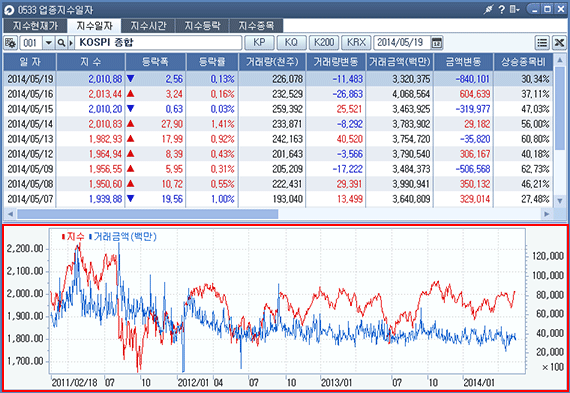Click the 2011/02/18 chart axis label

75,382
